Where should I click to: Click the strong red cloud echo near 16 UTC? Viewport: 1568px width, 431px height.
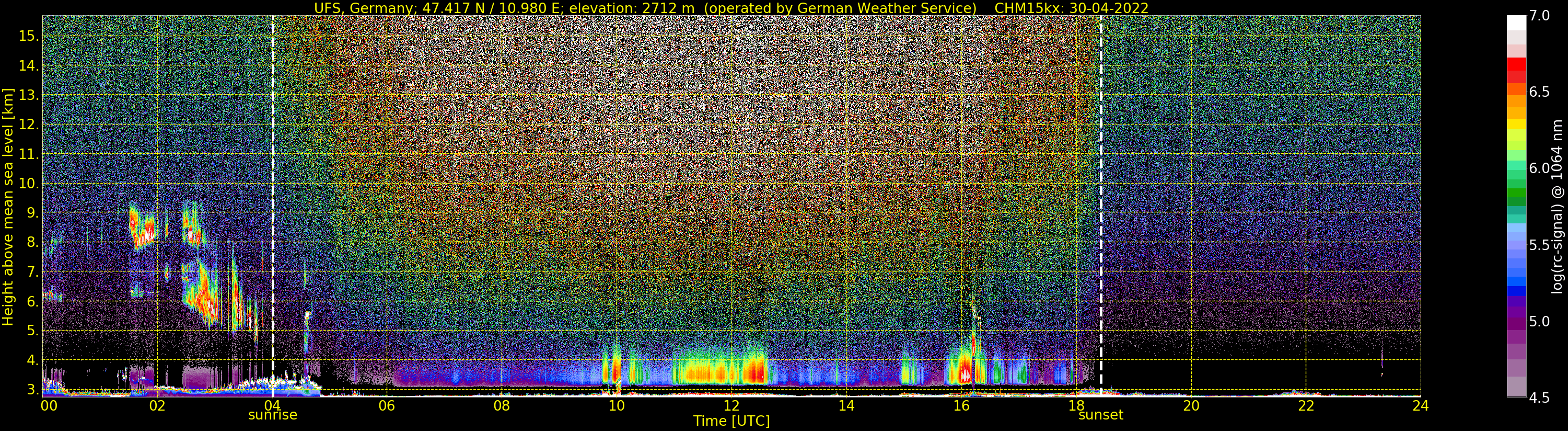[965, 372]
